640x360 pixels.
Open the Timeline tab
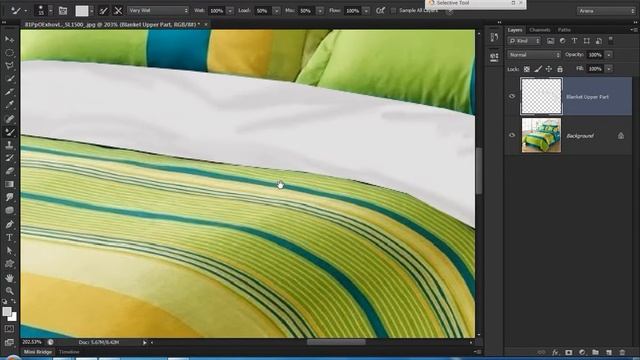coord(69,352)
